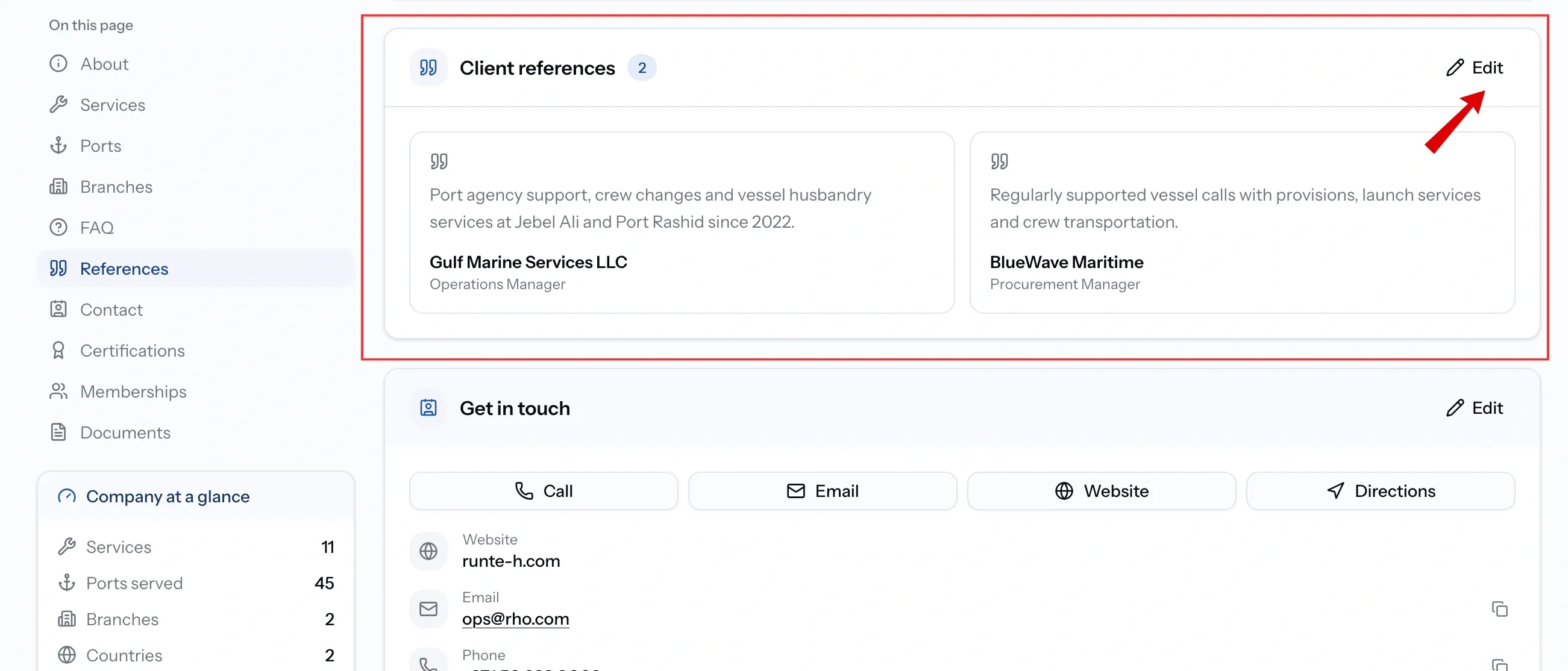Click the contact card icon beside Contact
The height and width of the screenshot is (671, 1568).
tap(58, 309)
